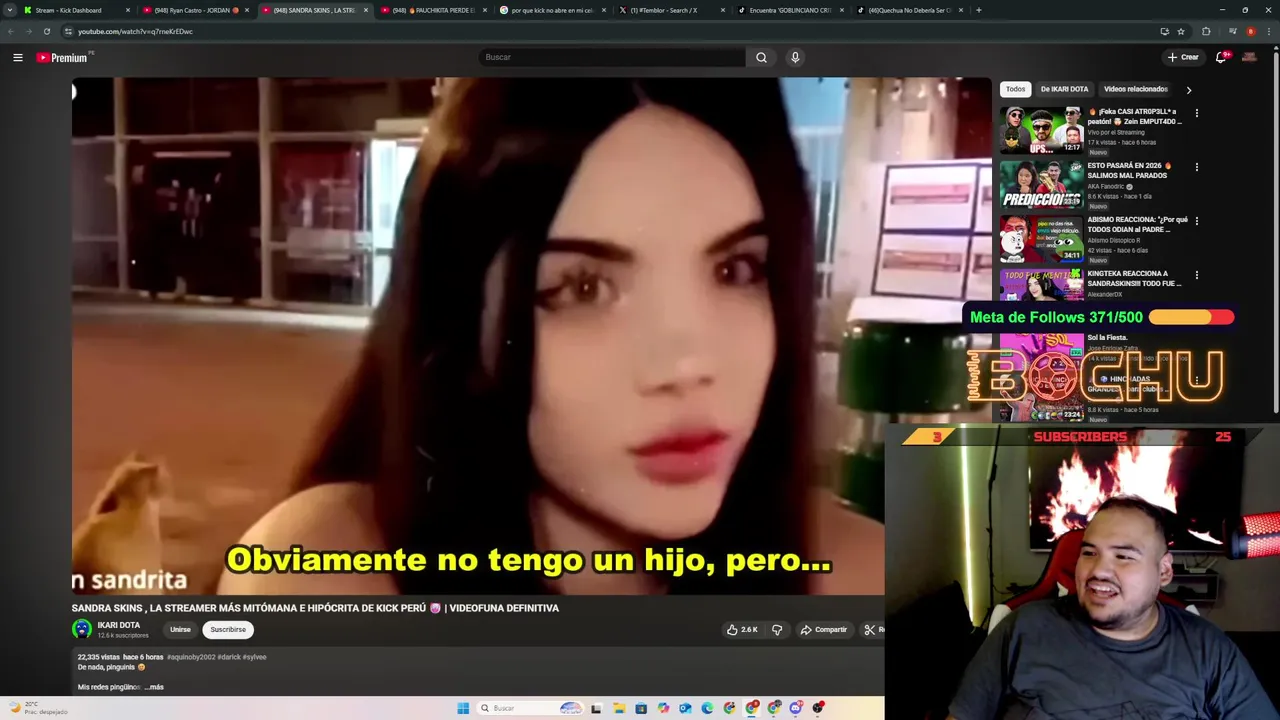This screenshot has width=1280, height=720.
Task: Expand description with ...más
Action: [154, 687]
